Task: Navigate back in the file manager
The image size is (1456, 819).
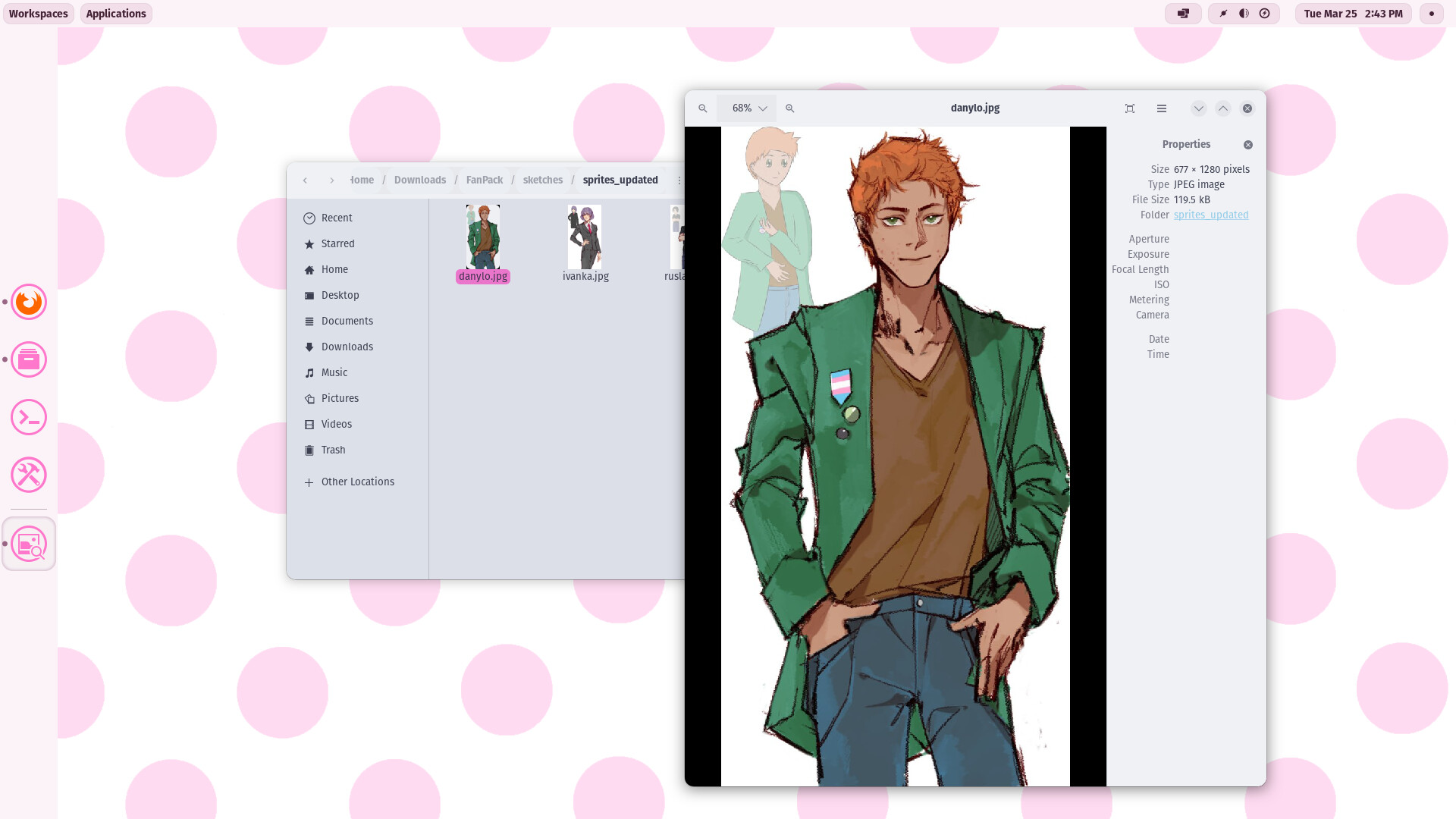Action: 305,180
